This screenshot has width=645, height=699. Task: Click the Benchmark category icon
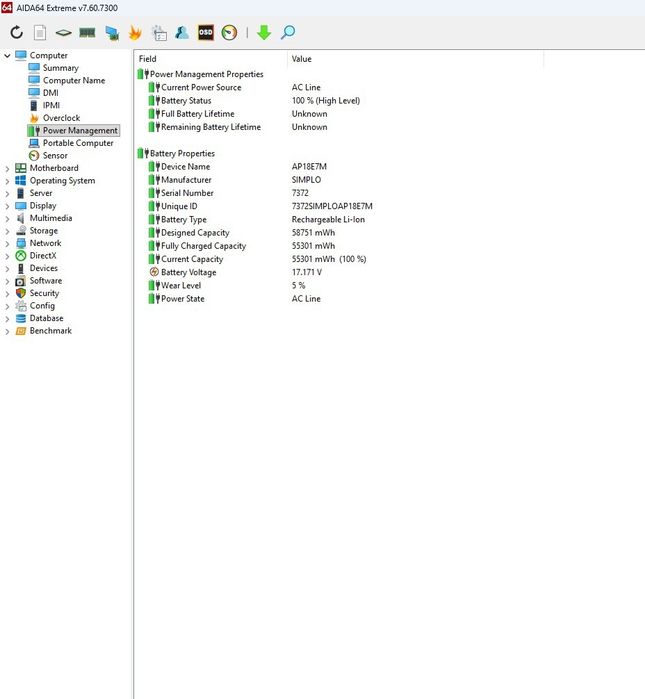tap(21, 331)
